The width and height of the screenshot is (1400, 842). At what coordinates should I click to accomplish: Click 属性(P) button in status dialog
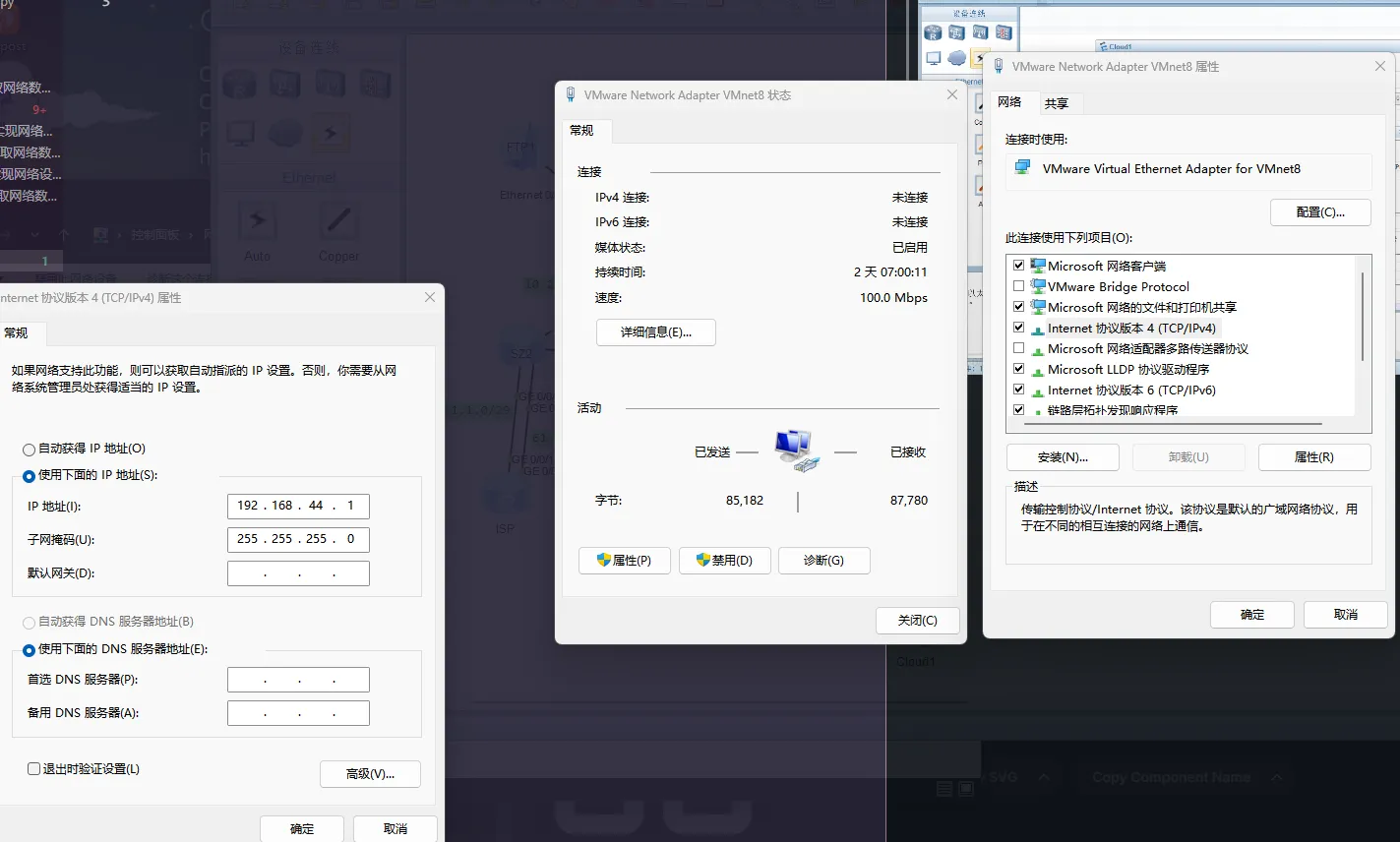pyautogui.click(x=625, y=561)
